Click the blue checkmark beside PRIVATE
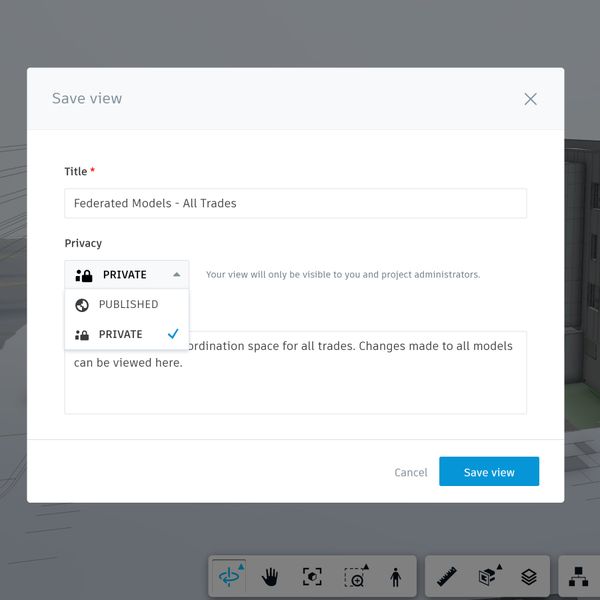 click(173, 334)
